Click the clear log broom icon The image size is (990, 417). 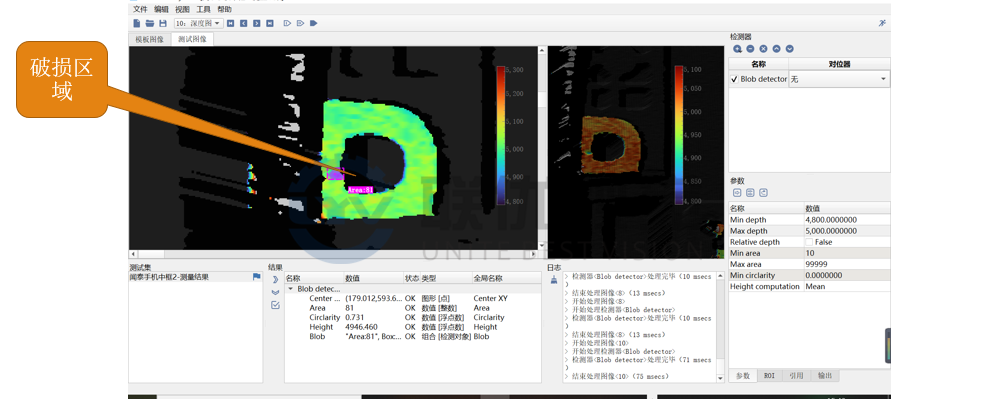click(554, 280)
